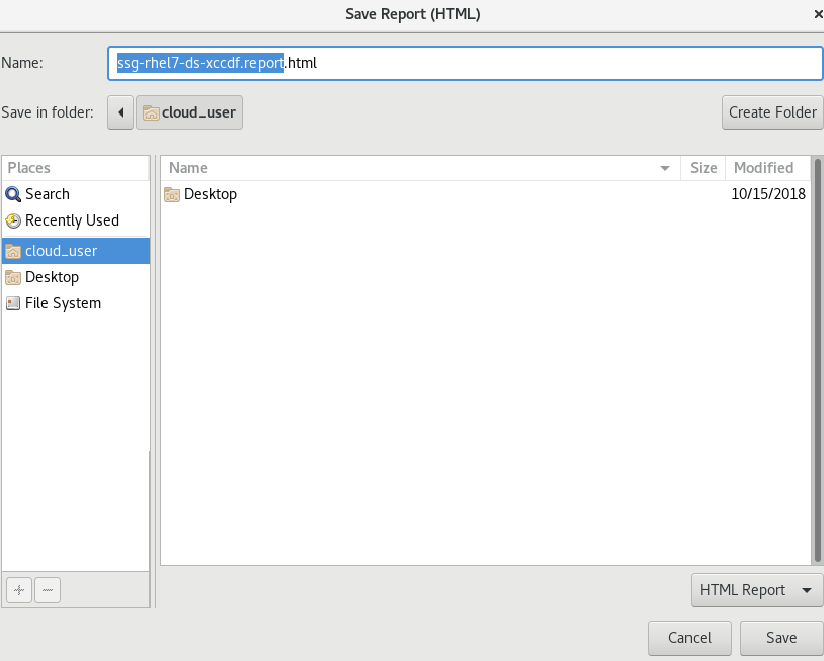Click the Search magnifier icon in Places

coord(13,194)
